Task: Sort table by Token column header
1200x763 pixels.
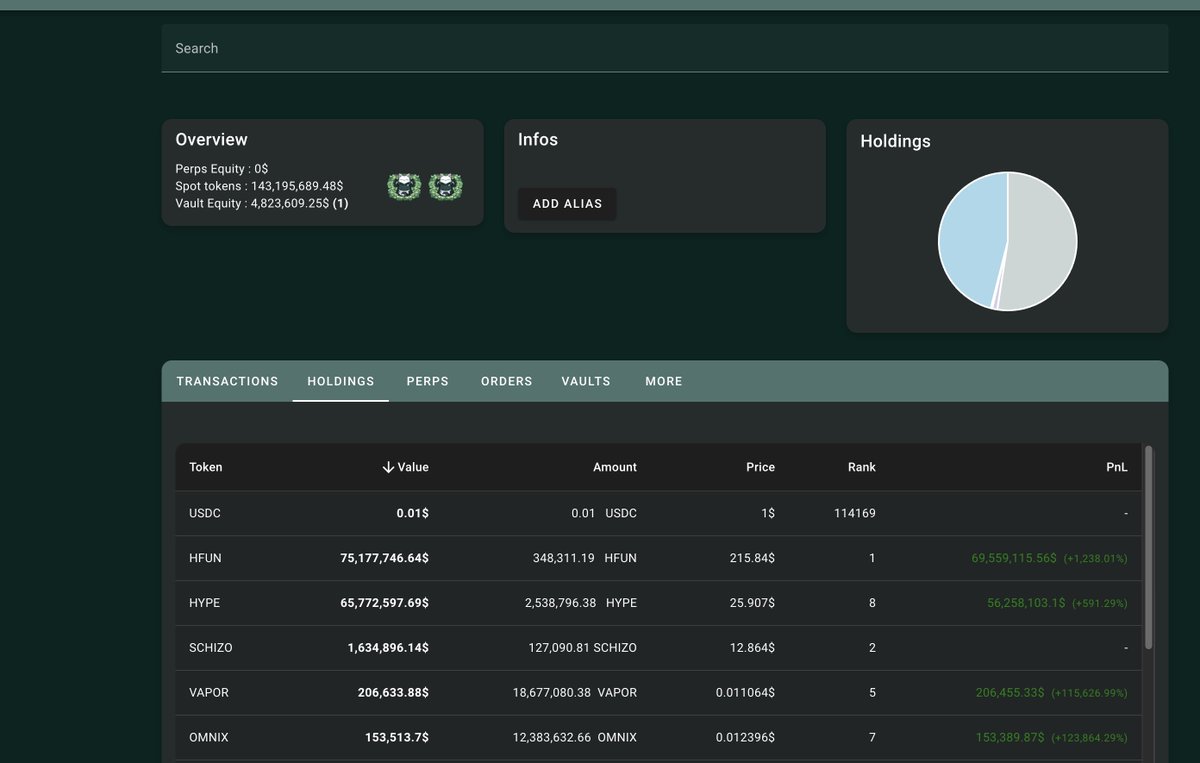Action: [206, 467]
